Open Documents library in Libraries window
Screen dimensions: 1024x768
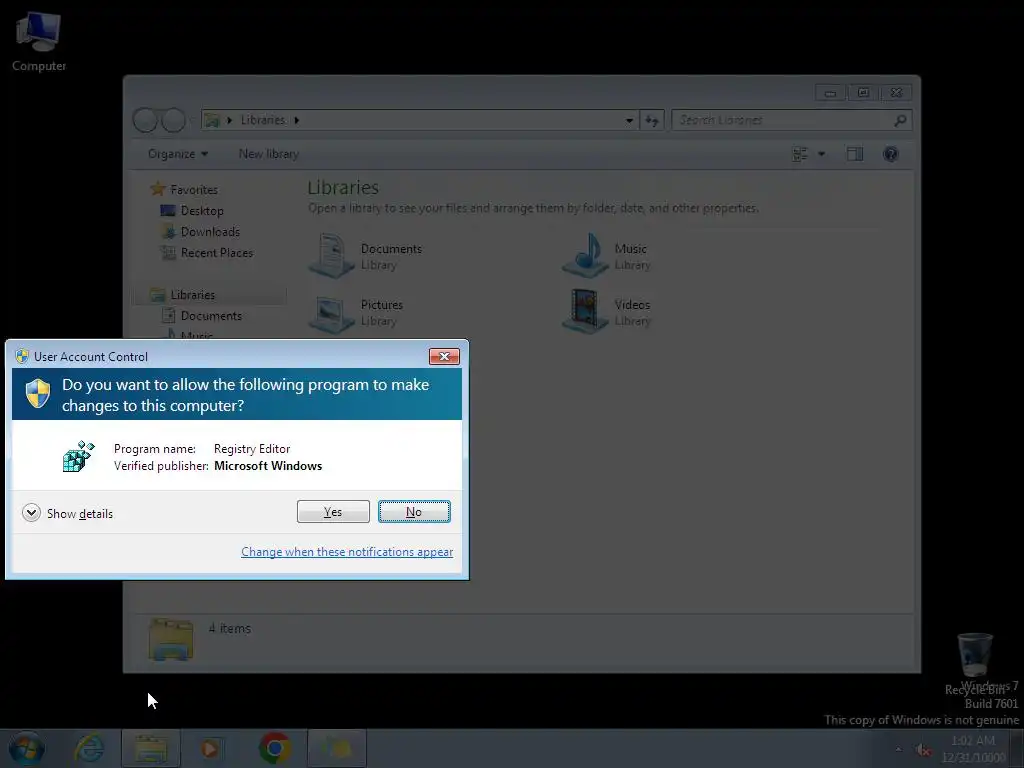[366, 256]
